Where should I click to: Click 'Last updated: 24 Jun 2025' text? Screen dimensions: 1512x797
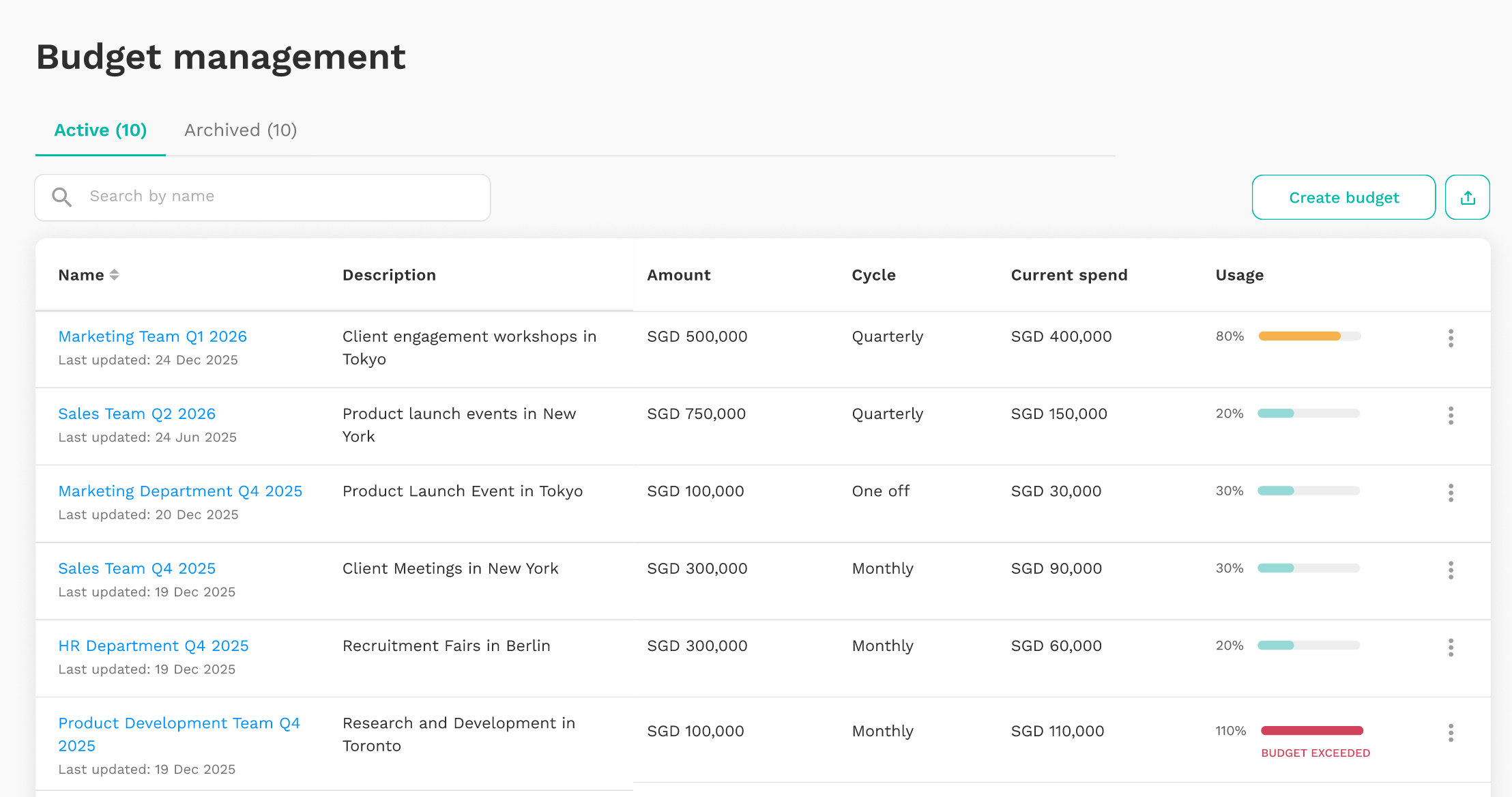tap(147, 437)
